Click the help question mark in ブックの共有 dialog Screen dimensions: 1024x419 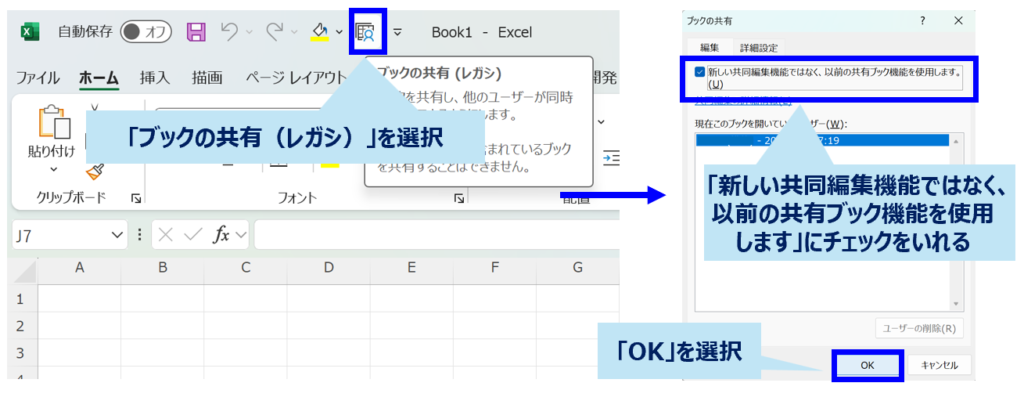pos(922,20)
